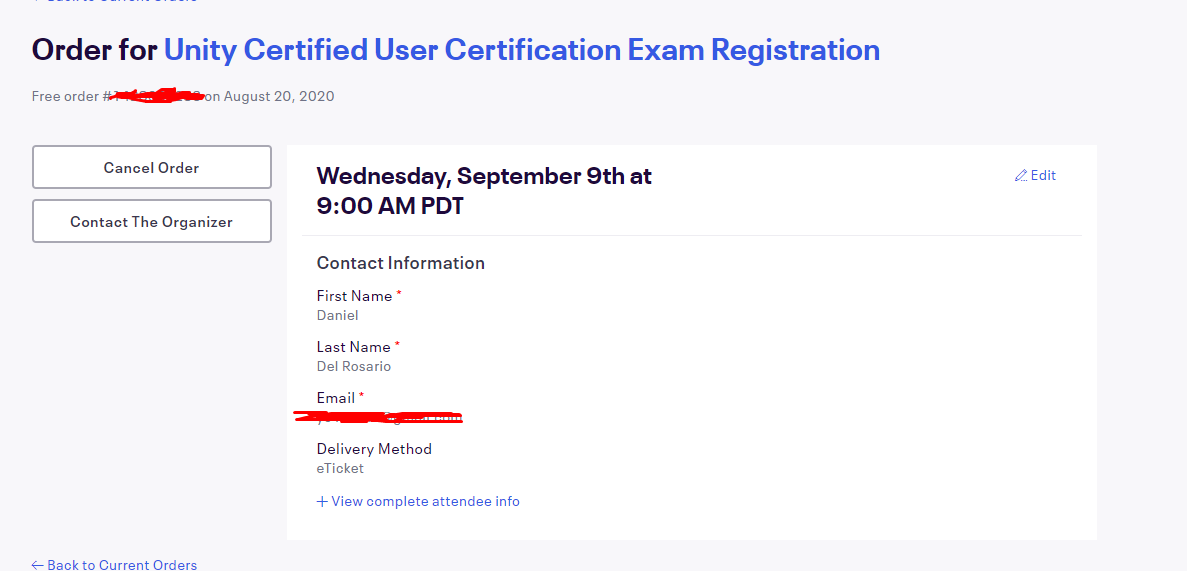Open the Unity Certified User Certification Exam Registration link
Viewport: 1187px width, 571px height.
(x=522, y=50)
